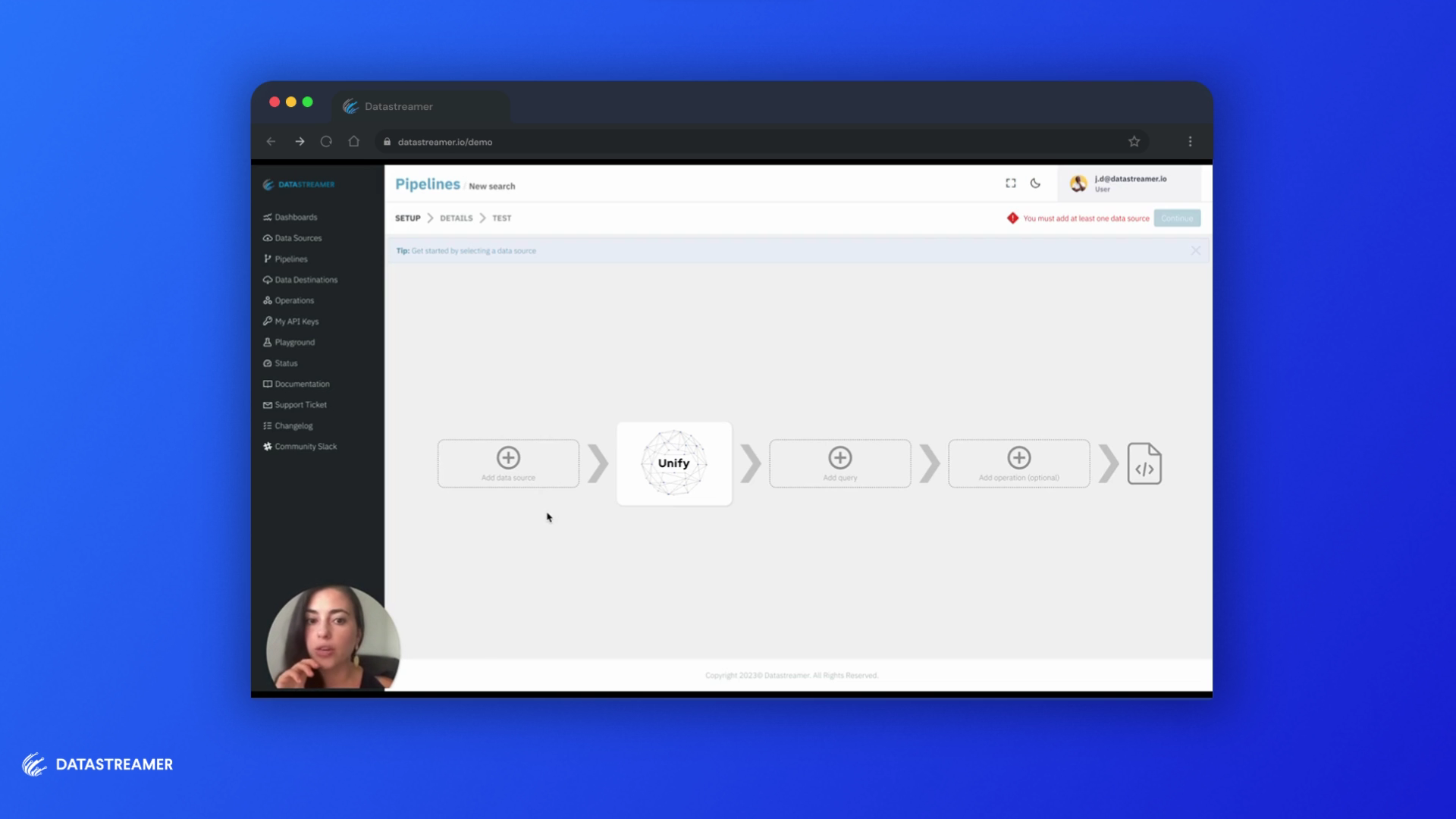Image resolution: width=1456 pixels, height=819 pixels.
Task: Dismiss the data source tip banner
Action: [1197, 250]
